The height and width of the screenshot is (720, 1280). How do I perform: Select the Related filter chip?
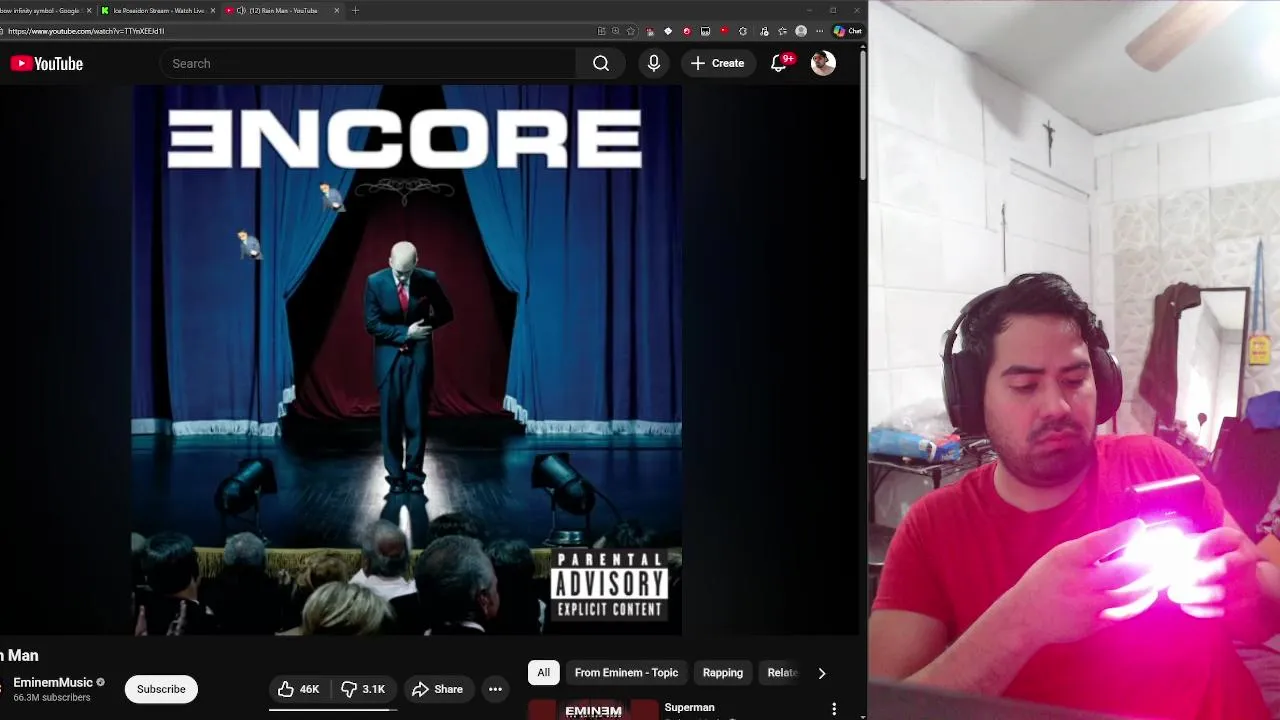click(782, 673)
